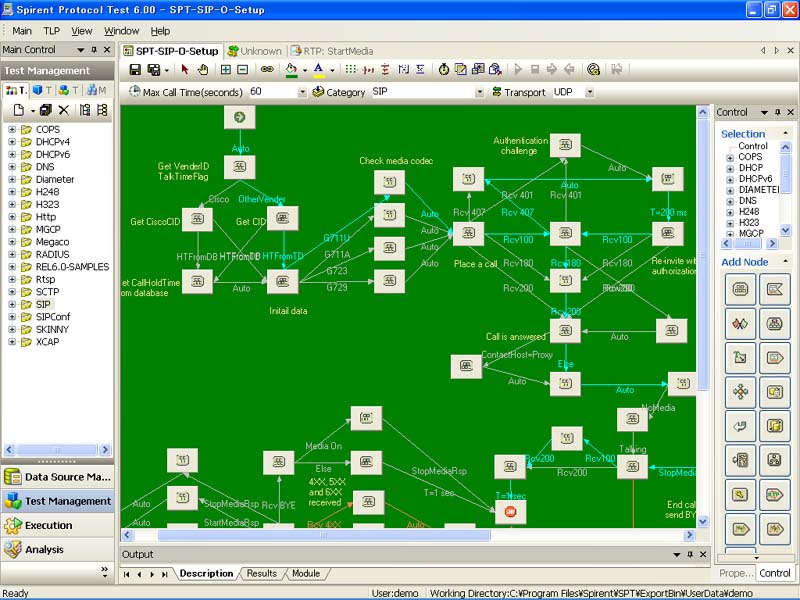Image resolution: width=800 pixels, height=600 pixels.
Task: Click the rounded rectangle node button under Add Node
Action: [740, 289]
